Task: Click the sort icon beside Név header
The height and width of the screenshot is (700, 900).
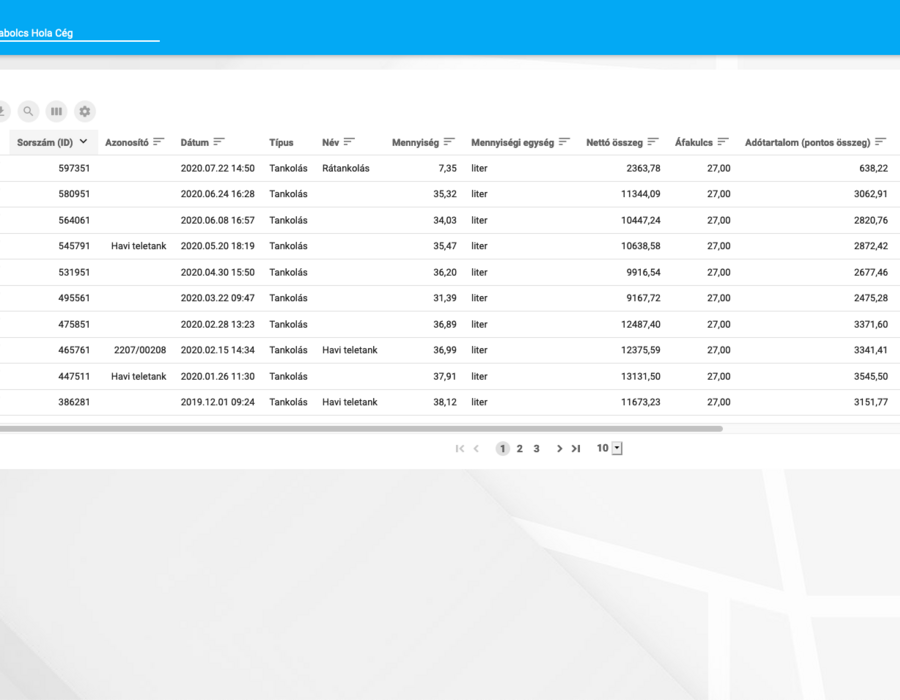Action: tap(350, 142)
